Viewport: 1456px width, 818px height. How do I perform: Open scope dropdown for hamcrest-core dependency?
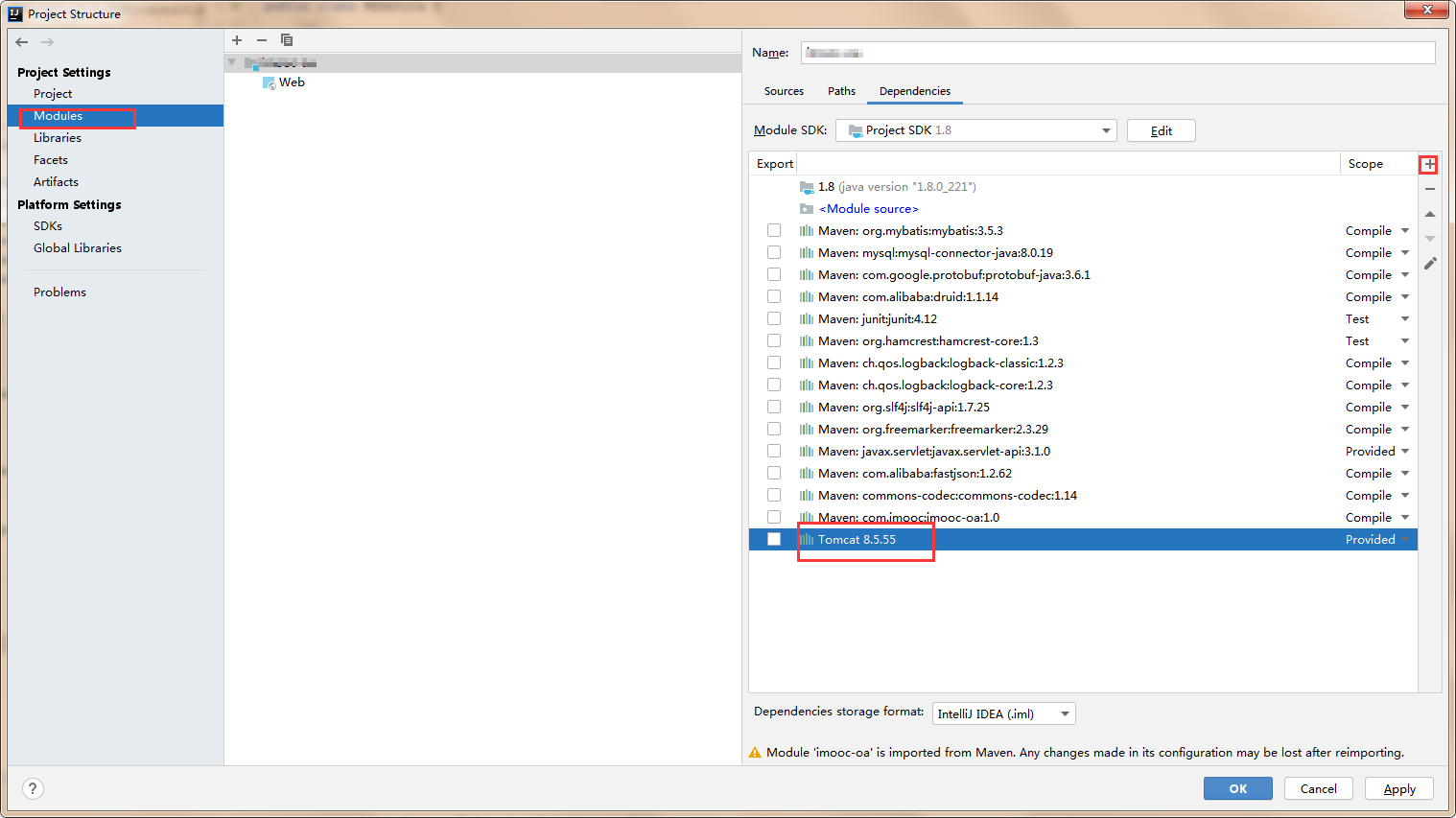(1405, 341)
